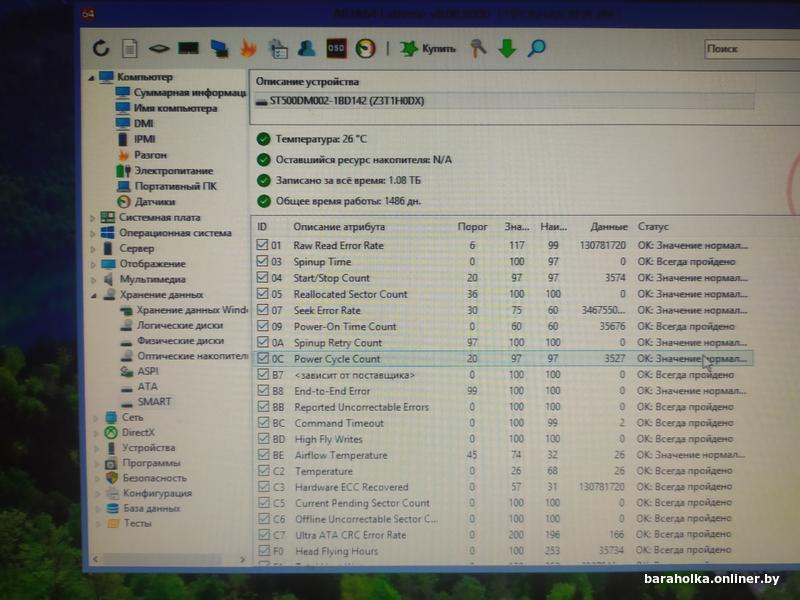Viewport: 800px width, 600px height.
Task: Click the tree horizontal scrollbar right arrow
Action: 242,560
